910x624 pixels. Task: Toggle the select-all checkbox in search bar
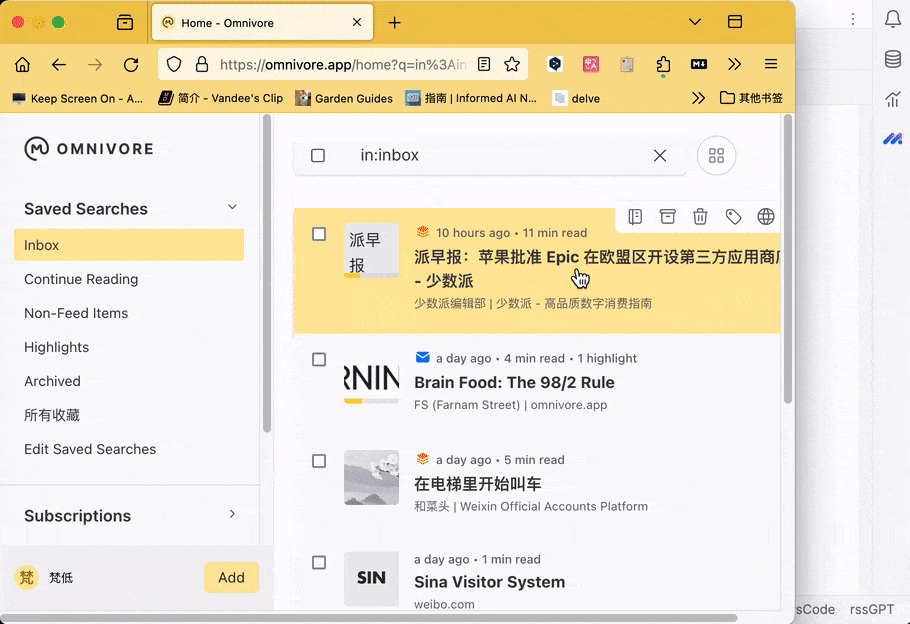[x=318, y=156]
